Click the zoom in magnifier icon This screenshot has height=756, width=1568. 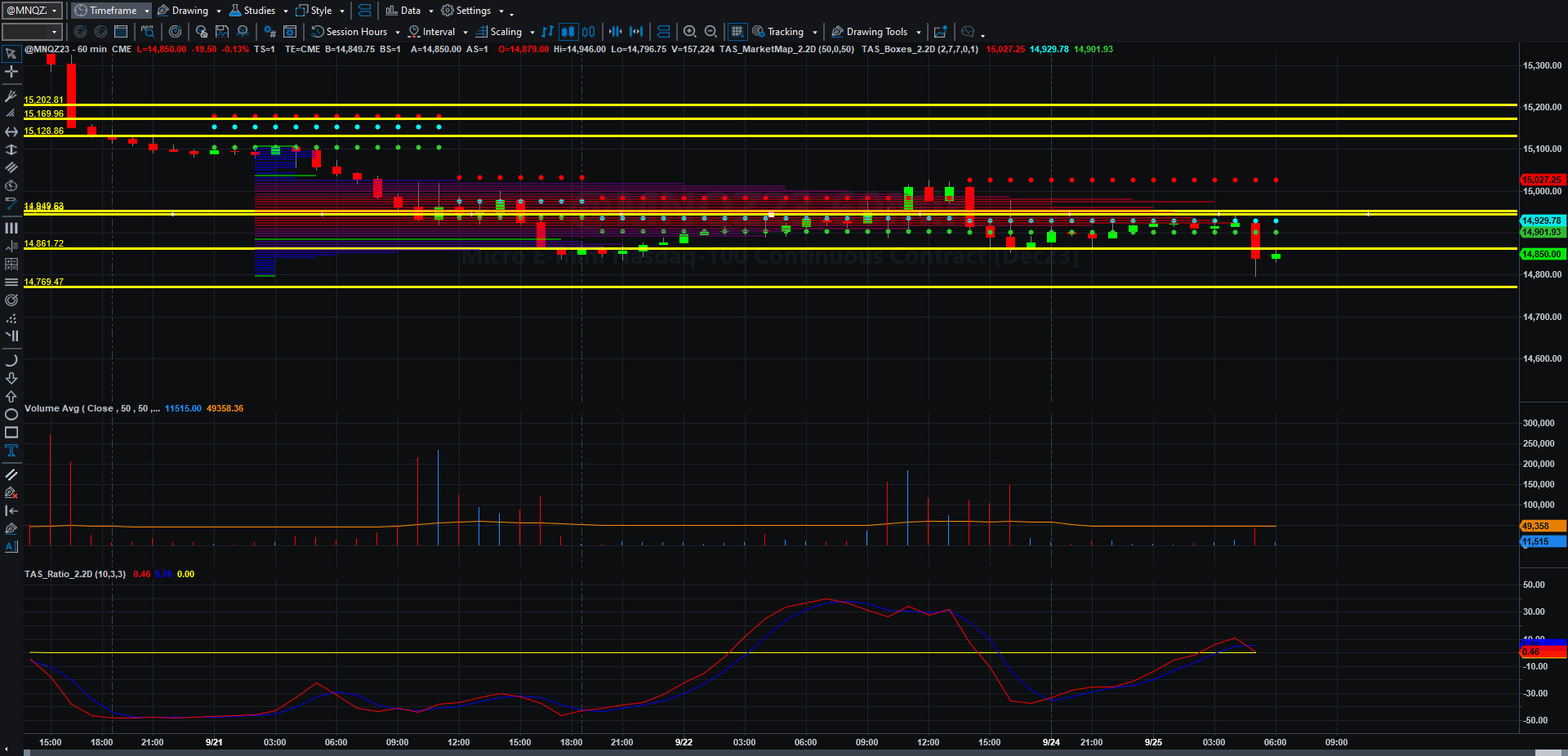click(690, 32)
